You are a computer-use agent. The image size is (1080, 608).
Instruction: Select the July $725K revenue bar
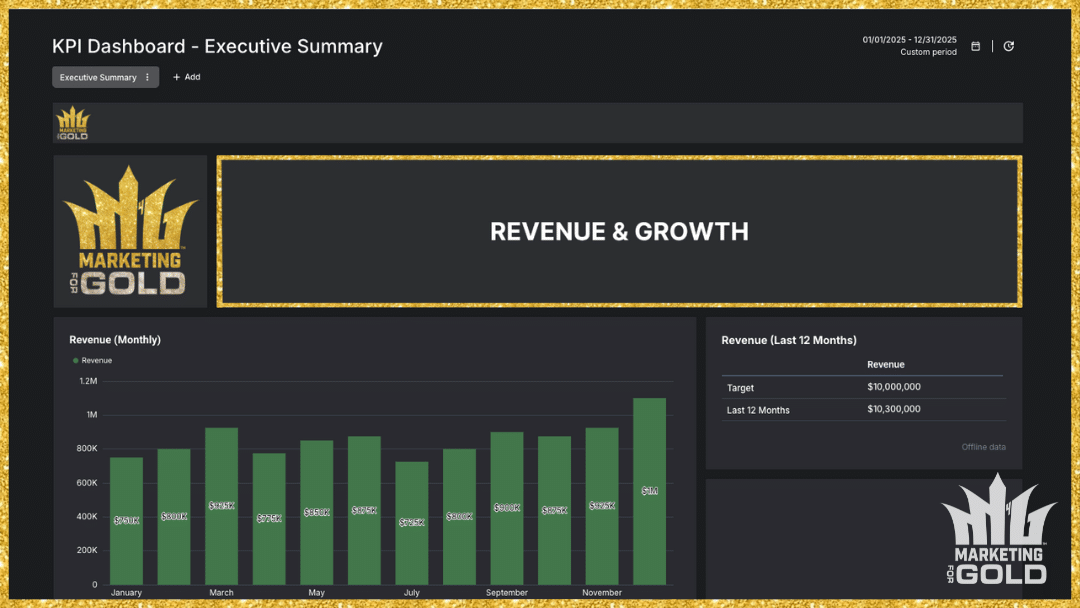pyautogui.click(x=411, y=523)
